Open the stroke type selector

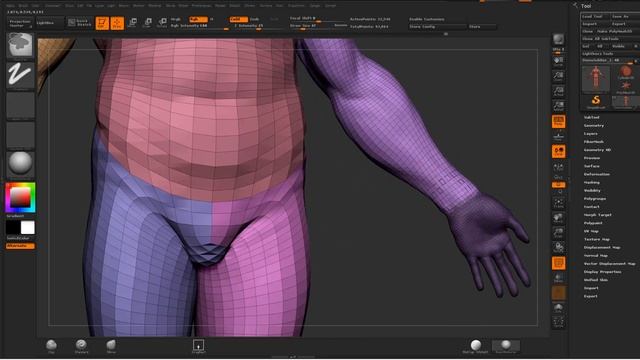[x=20, y=75]
